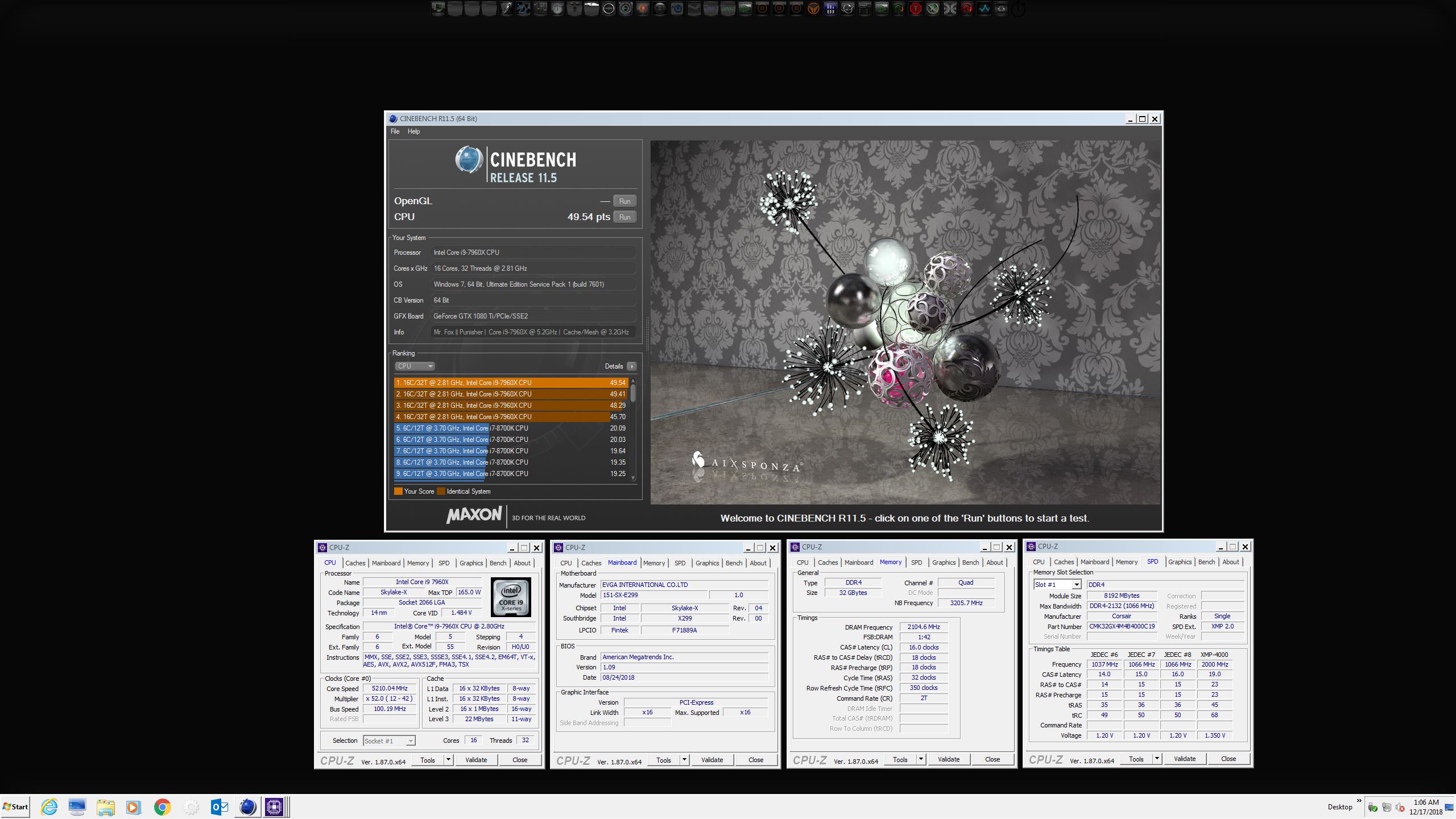
Task: Open Windows Explorer folder icon in taskbar
Action: click(x=105, y=806)
